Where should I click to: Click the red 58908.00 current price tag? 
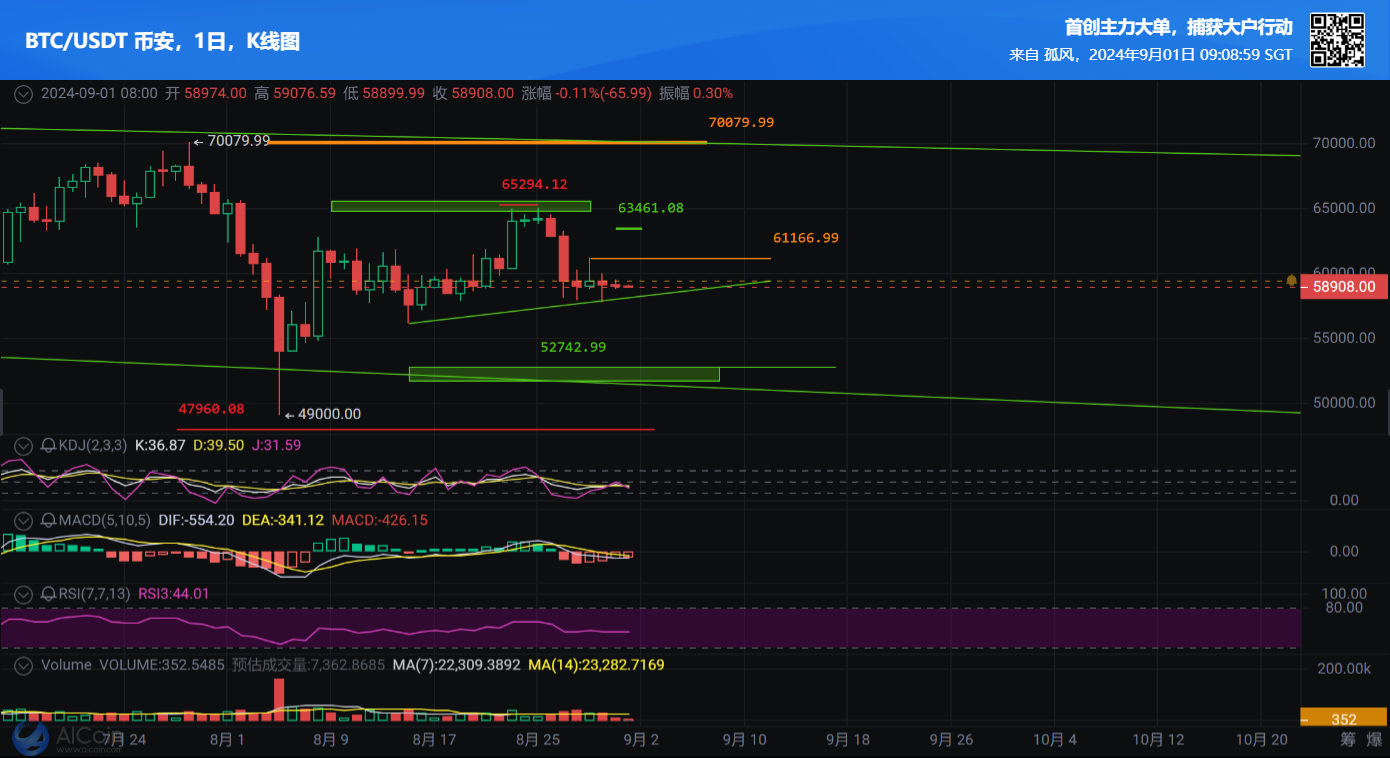coord(1344,287)
